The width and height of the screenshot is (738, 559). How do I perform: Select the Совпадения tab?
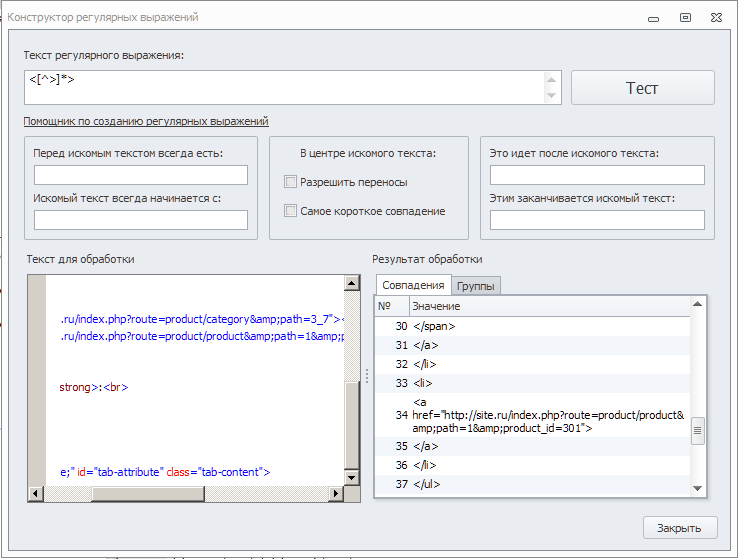click(x=413, y=285)
